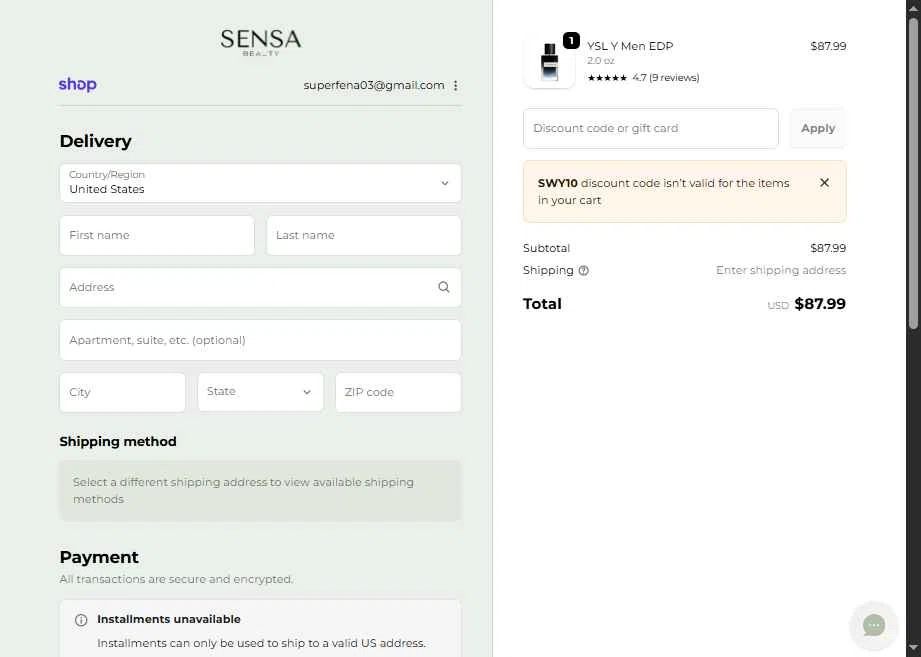Click the ZIP code field

[x=398, y=392]
